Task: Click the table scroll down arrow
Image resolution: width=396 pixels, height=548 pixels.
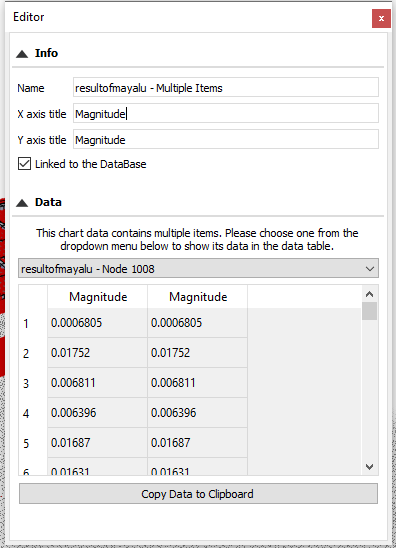Action: (x=369, y=467)
